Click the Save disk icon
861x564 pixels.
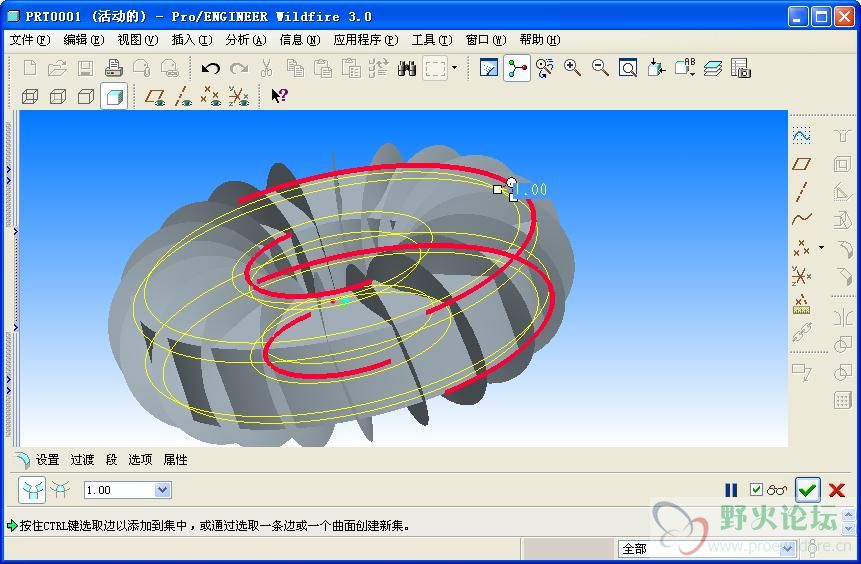point(85,68)
